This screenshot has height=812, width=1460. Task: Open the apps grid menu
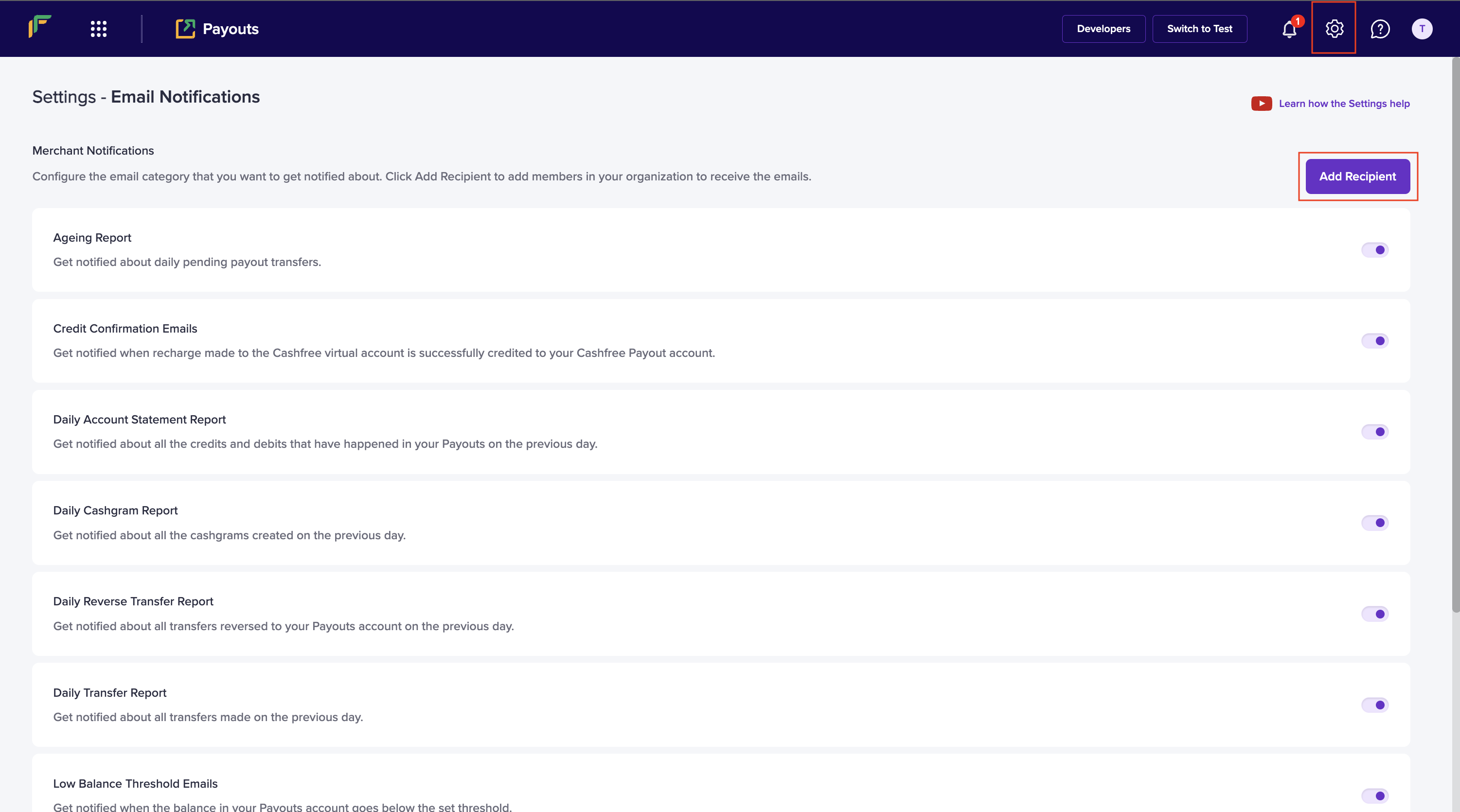(99, 29)
